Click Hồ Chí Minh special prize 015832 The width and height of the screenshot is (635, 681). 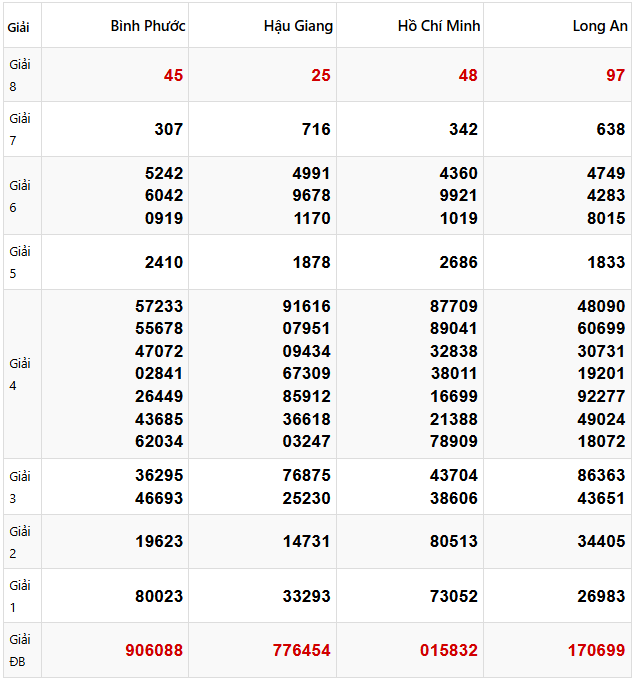click(x=448, y=650)
